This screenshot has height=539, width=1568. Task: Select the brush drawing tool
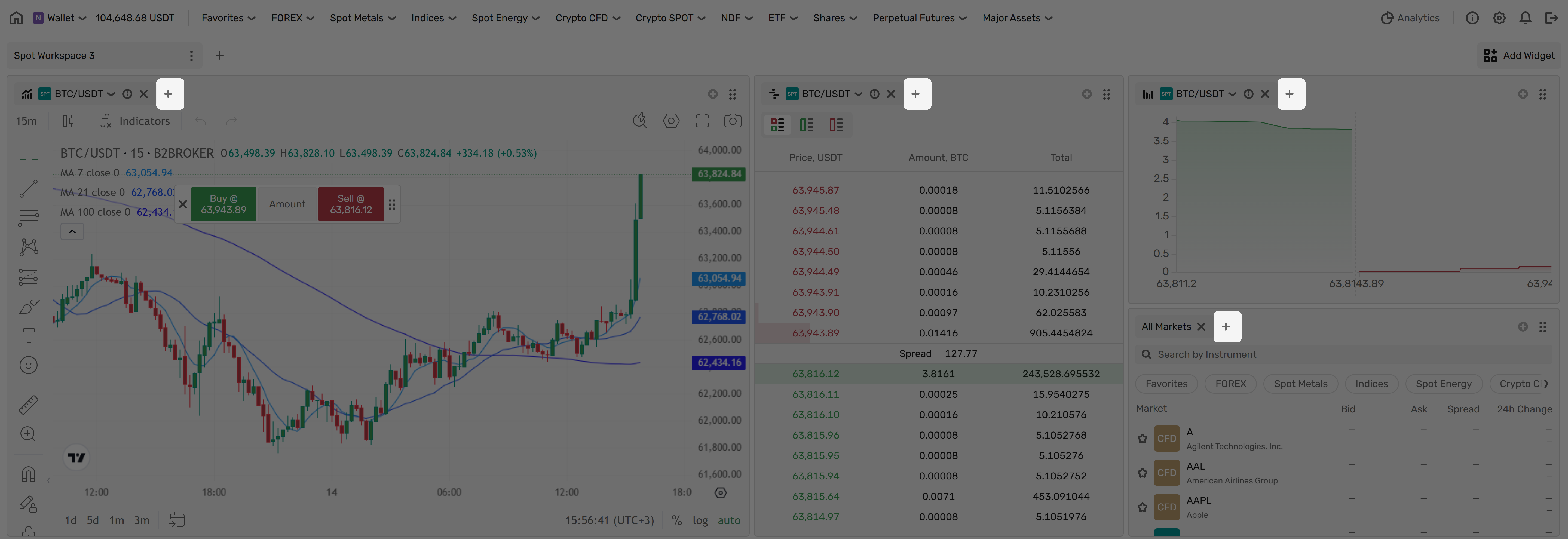pyautogui.click(x=28, y=307)
